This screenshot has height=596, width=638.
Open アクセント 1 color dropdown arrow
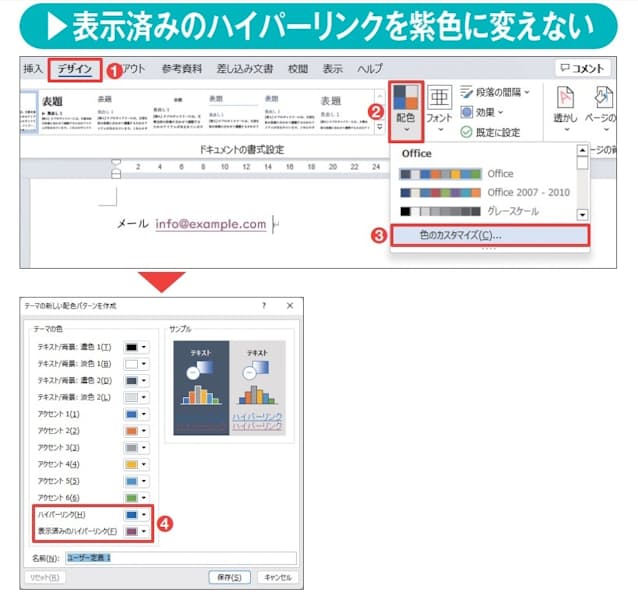(x=144, y=414)
